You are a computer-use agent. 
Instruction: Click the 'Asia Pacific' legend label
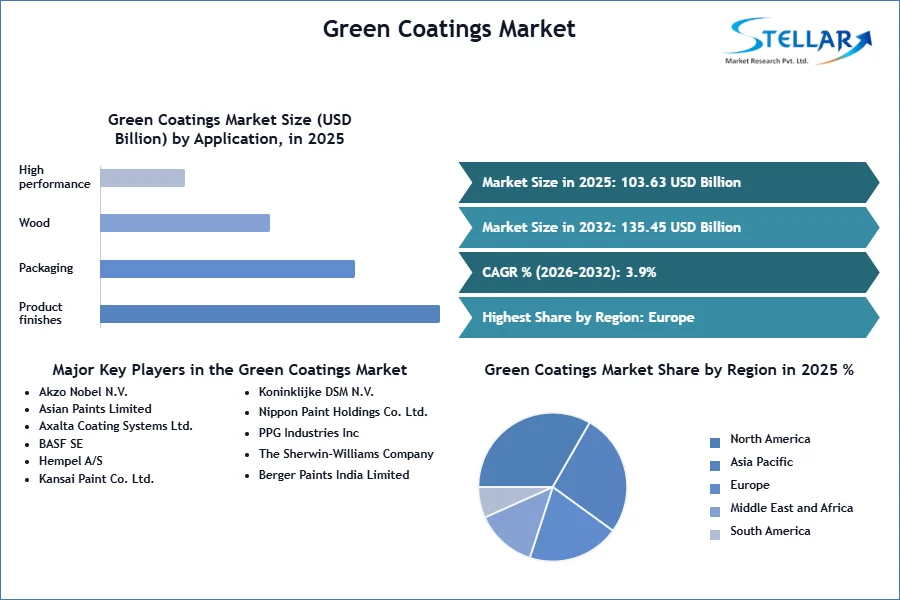click(762, 462)
